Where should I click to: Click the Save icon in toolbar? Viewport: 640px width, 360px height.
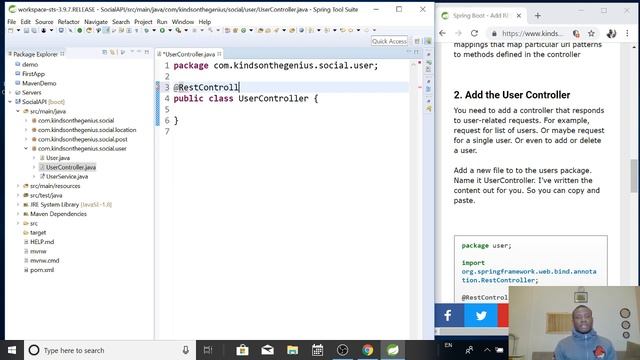coord(26,30)
